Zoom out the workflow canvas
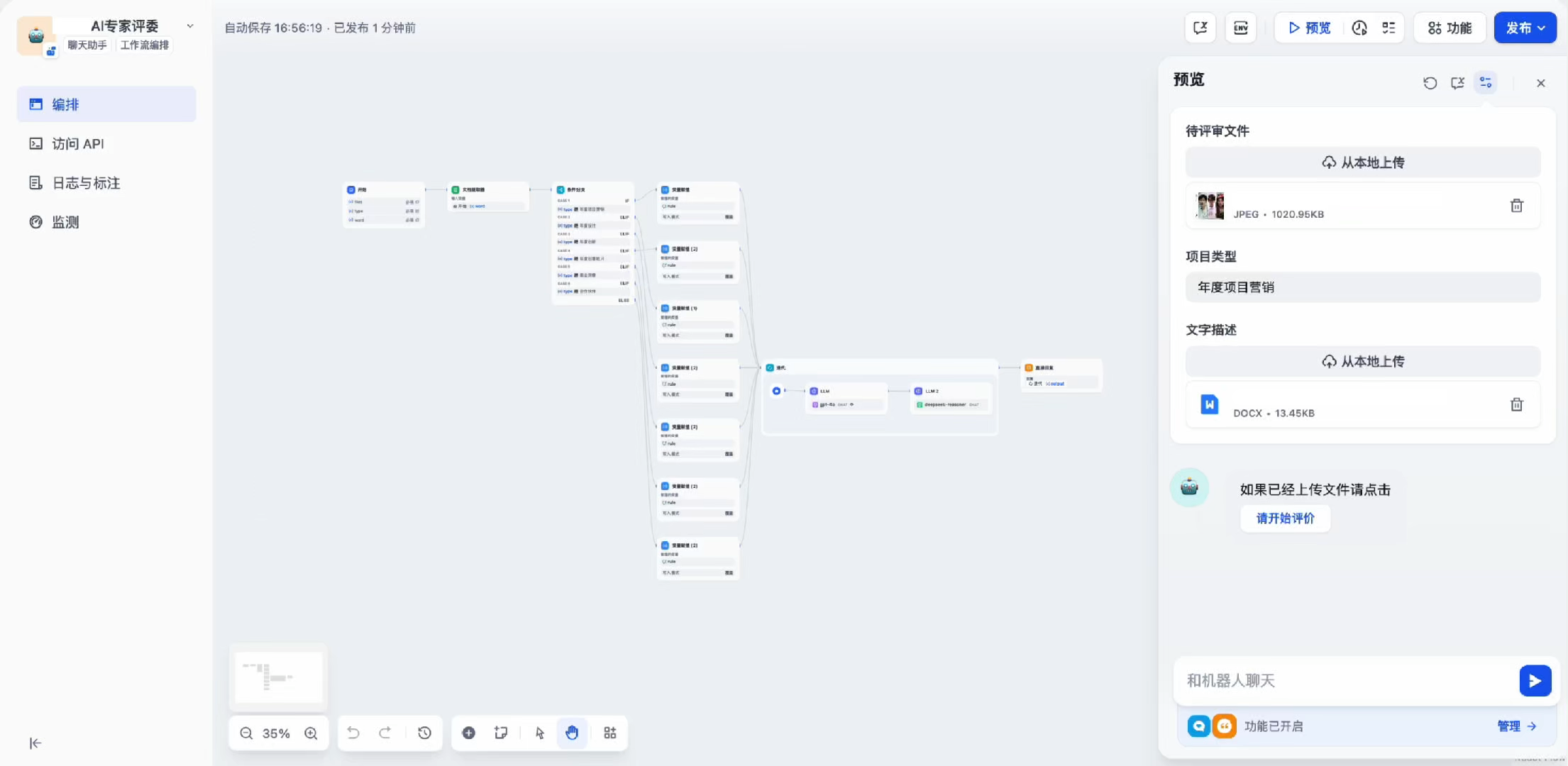1568x766 pixels. [x=246, y=733]
